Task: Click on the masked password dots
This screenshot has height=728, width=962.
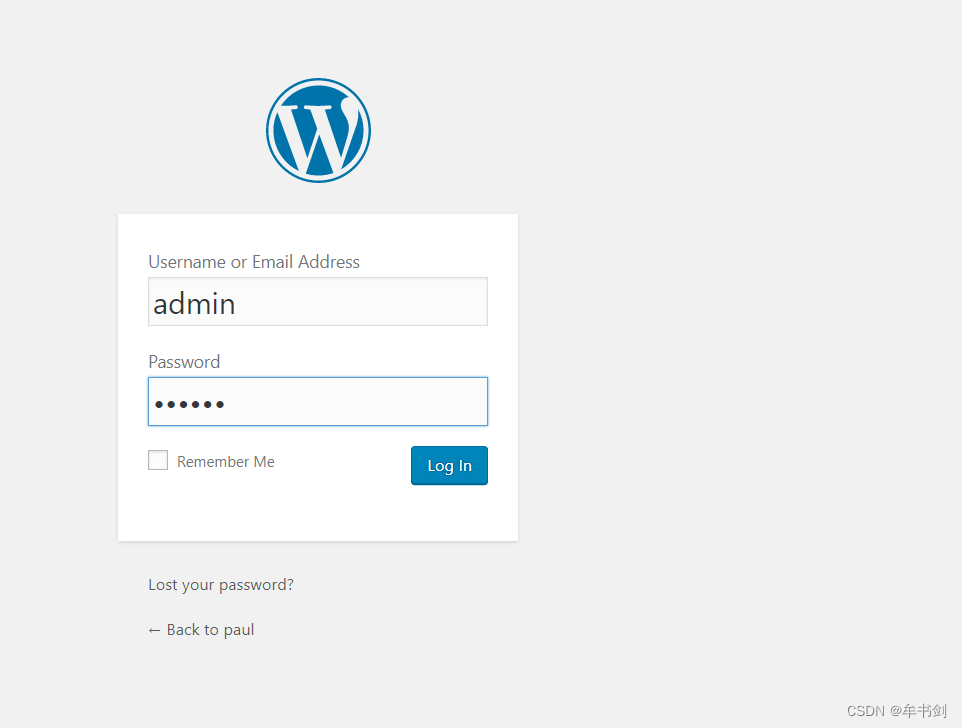Action: pyautogui.click(x=189, y=404)
